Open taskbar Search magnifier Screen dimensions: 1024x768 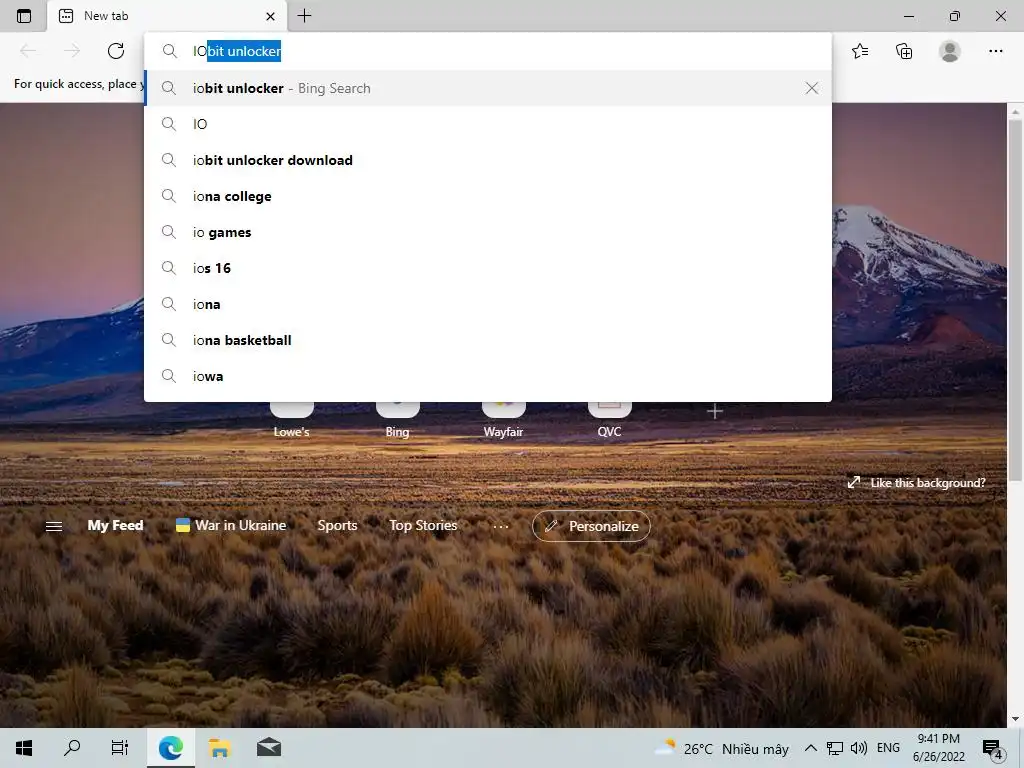[x=72, y=748]
